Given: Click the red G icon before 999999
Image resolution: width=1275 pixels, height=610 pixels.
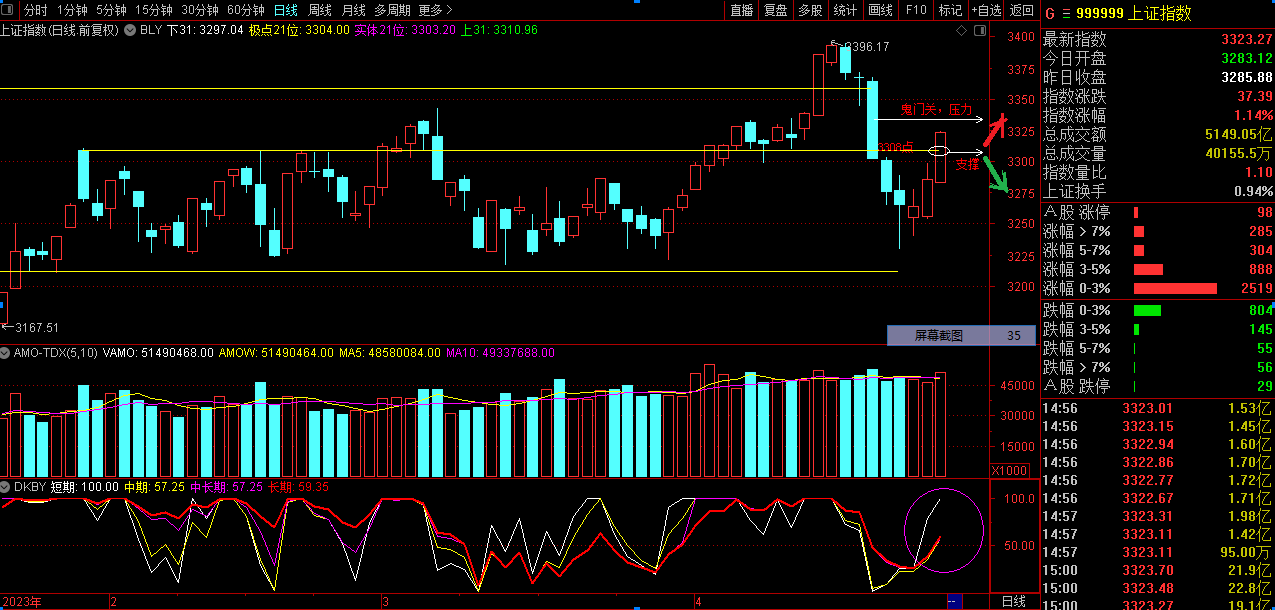Looking at the screenshot, I should pos(1050,14).
